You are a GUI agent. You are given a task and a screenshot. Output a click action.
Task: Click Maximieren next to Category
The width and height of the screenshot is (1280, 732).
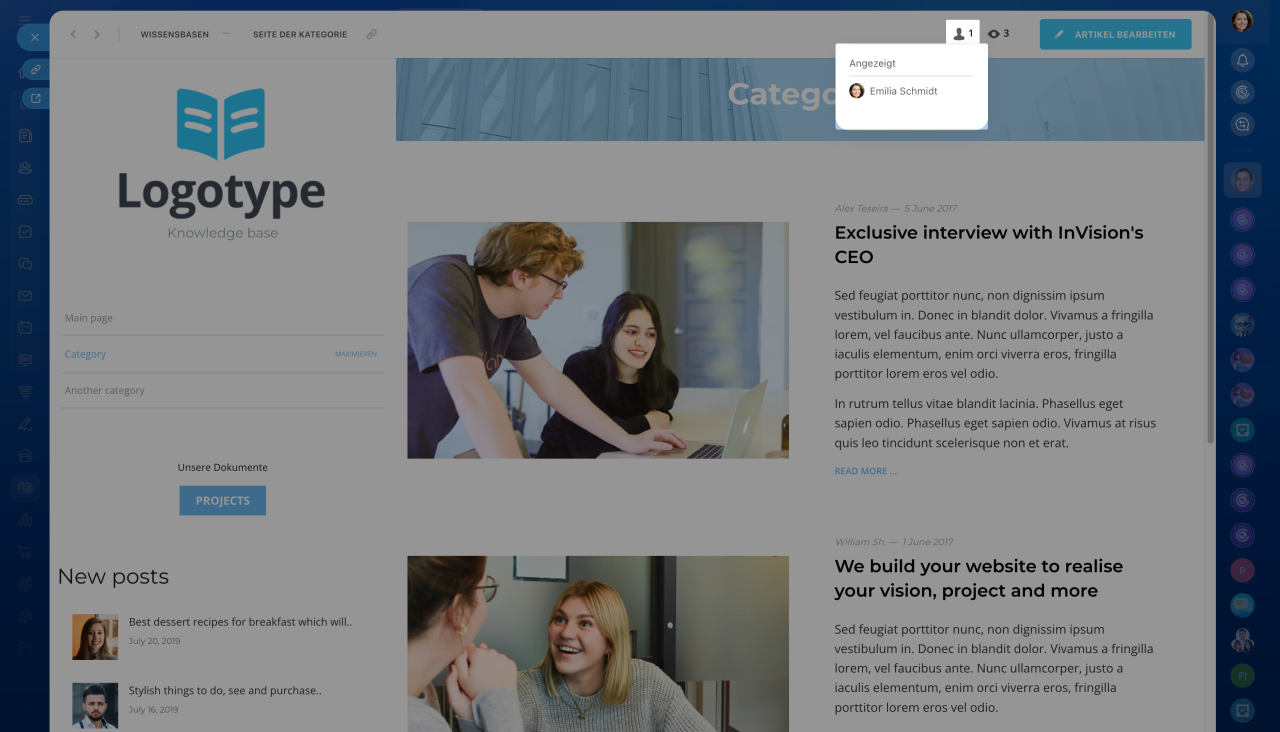[x=355, y=354]
